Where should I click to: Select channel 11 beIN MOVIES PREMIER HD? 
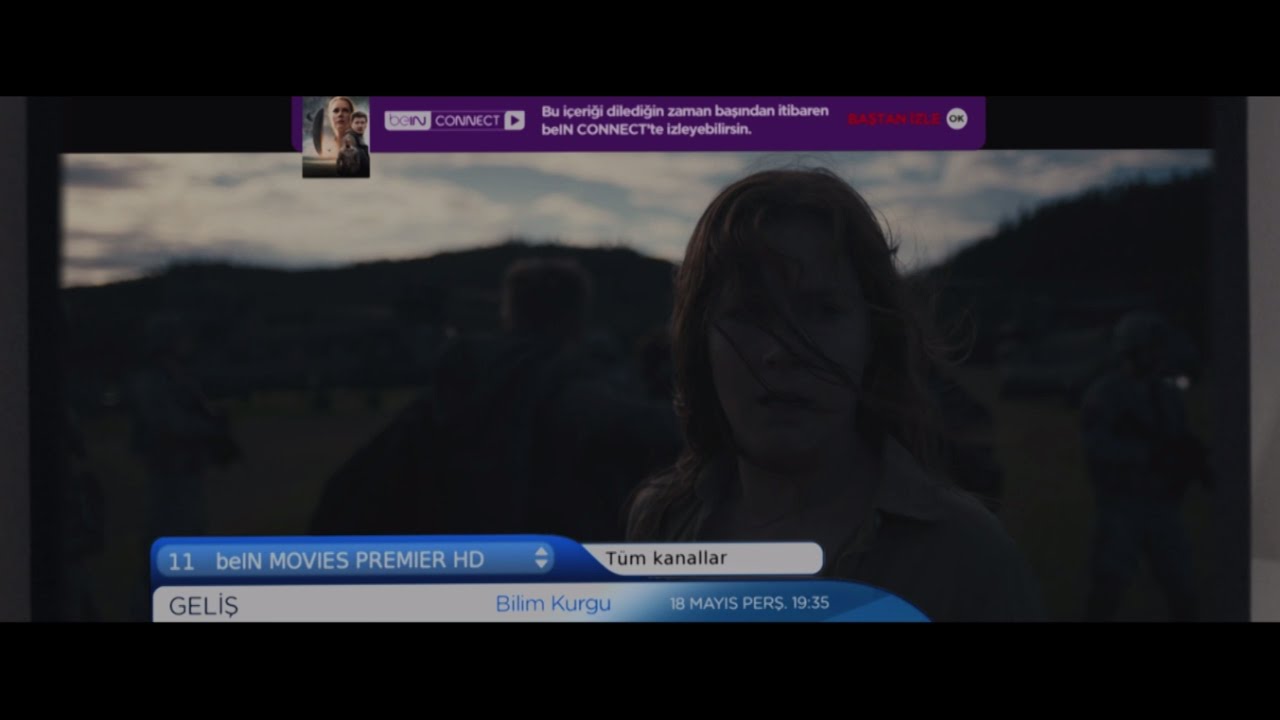click(355, 560)
